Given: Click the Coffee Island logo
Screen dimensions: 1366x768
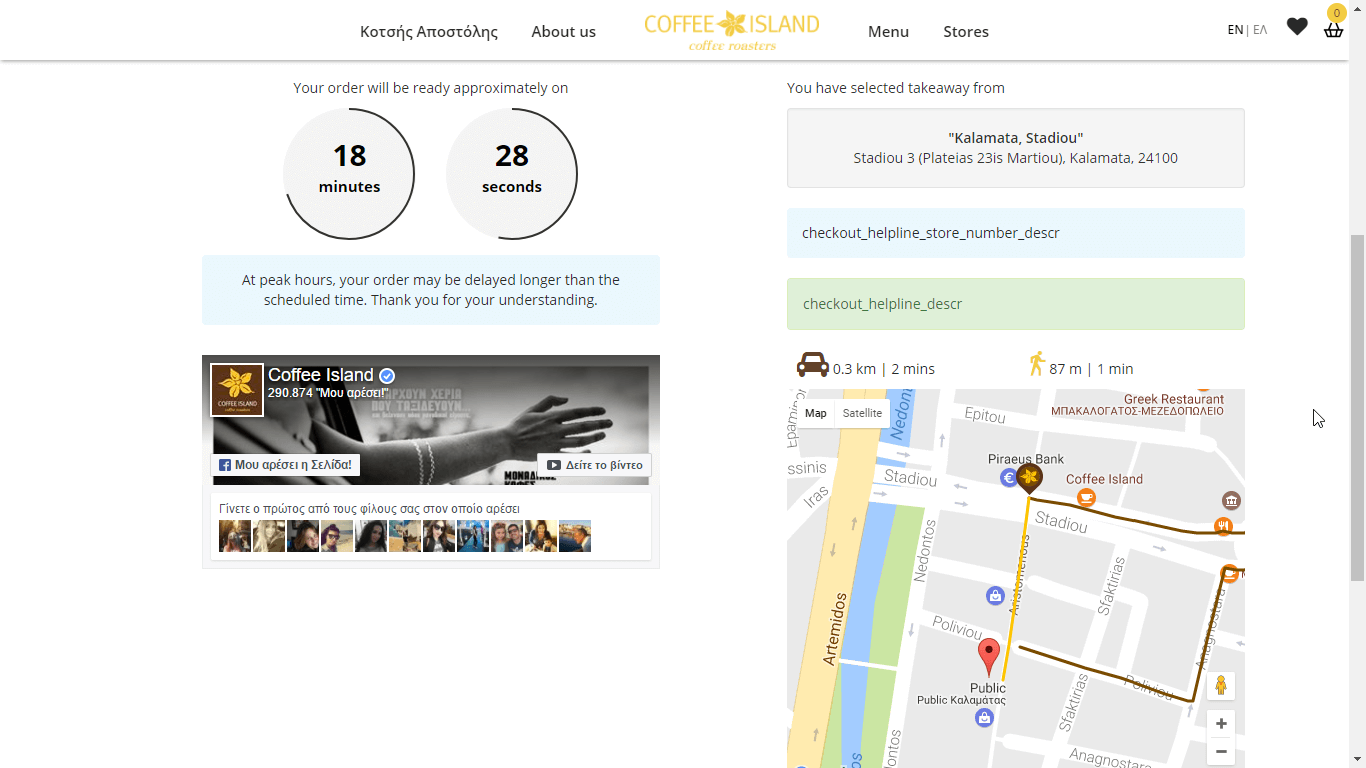Looking at the screenshot, I should pos(732,30).
